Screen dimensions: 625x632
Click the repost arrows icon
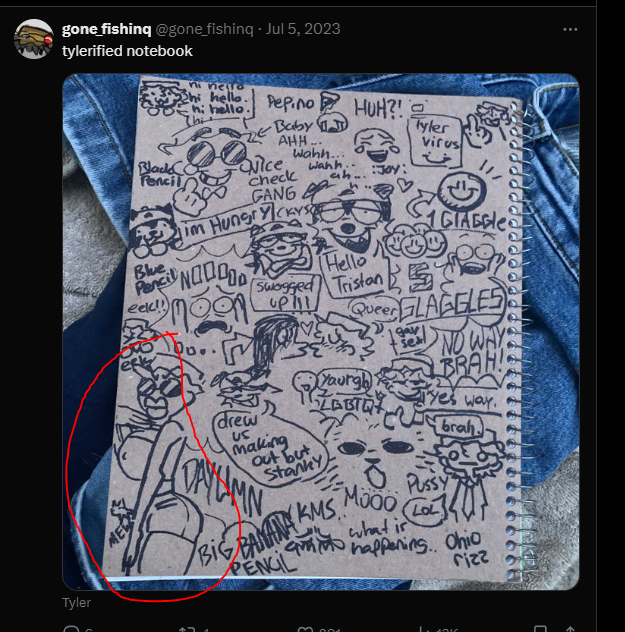(187, 629)
